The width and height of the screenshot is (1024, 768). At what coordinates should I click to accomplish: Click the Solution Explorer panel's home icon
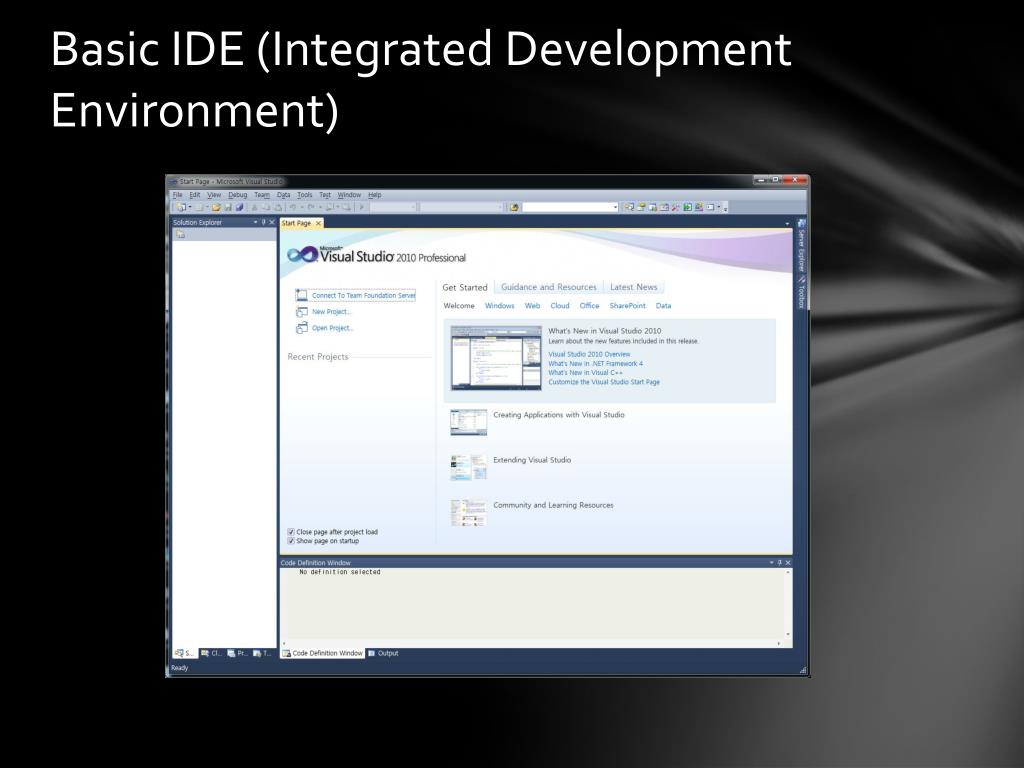(180, 234)
